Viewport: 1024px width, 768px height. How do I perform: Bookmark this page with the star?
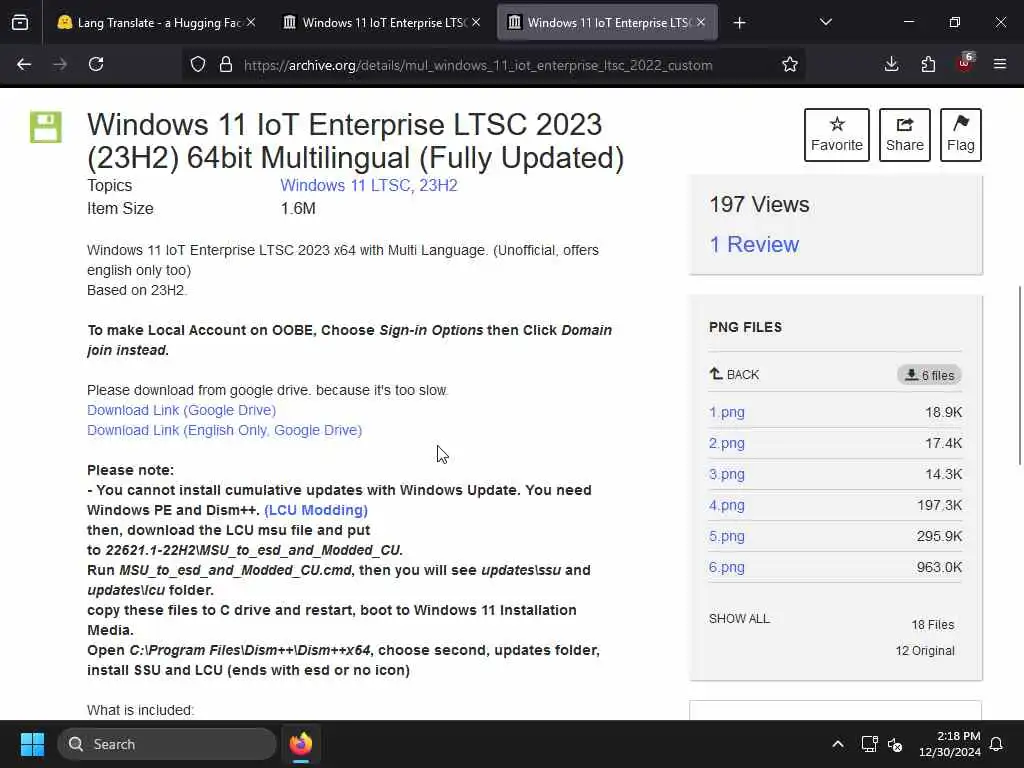790,64
